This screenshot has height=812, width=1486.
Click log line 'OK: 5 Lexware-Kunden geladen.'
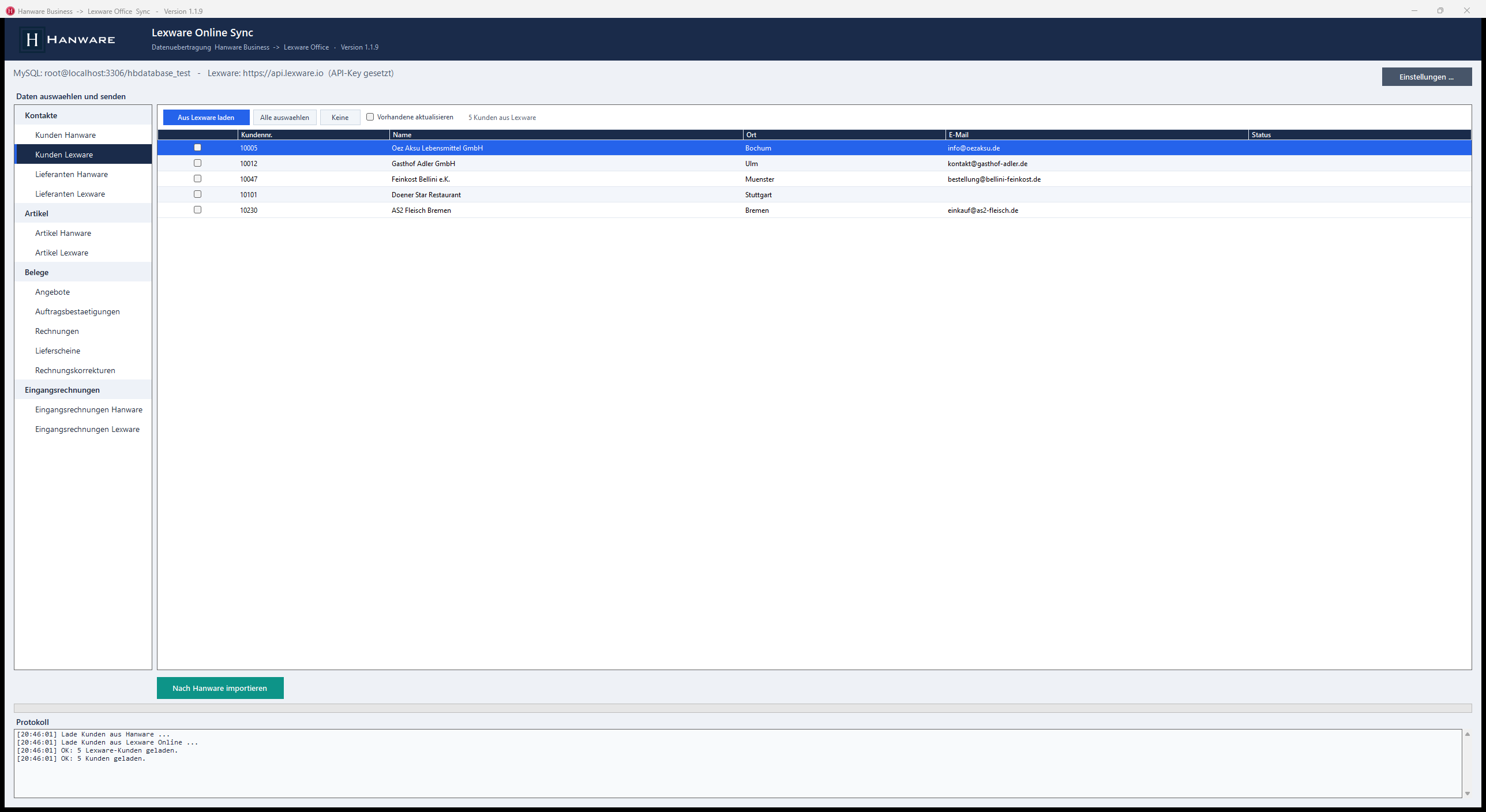(x=119, y=751)
